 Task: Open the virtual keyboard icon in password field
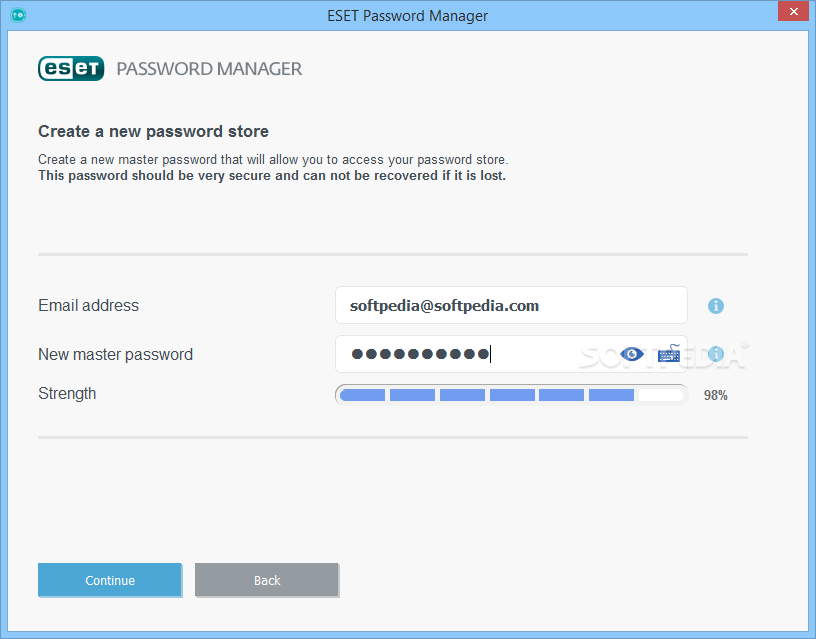point(669,354)
